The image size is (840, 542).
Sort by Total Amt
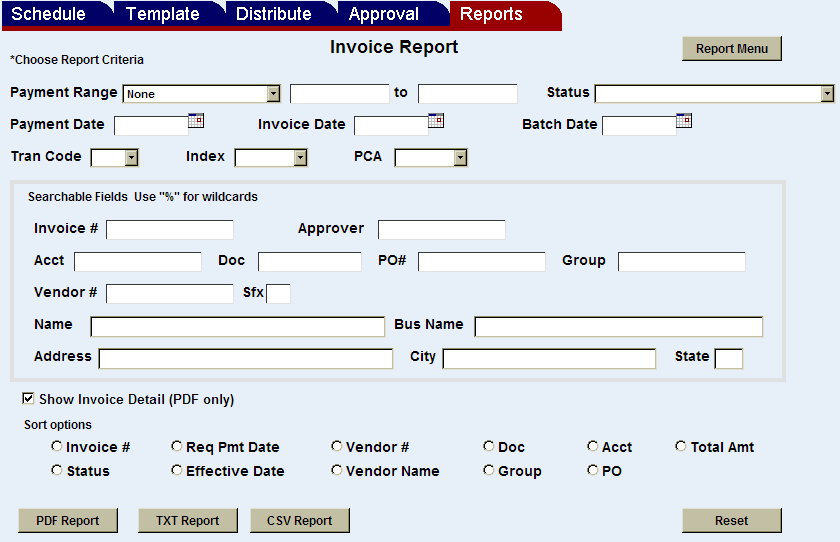(x=681, y=446)
